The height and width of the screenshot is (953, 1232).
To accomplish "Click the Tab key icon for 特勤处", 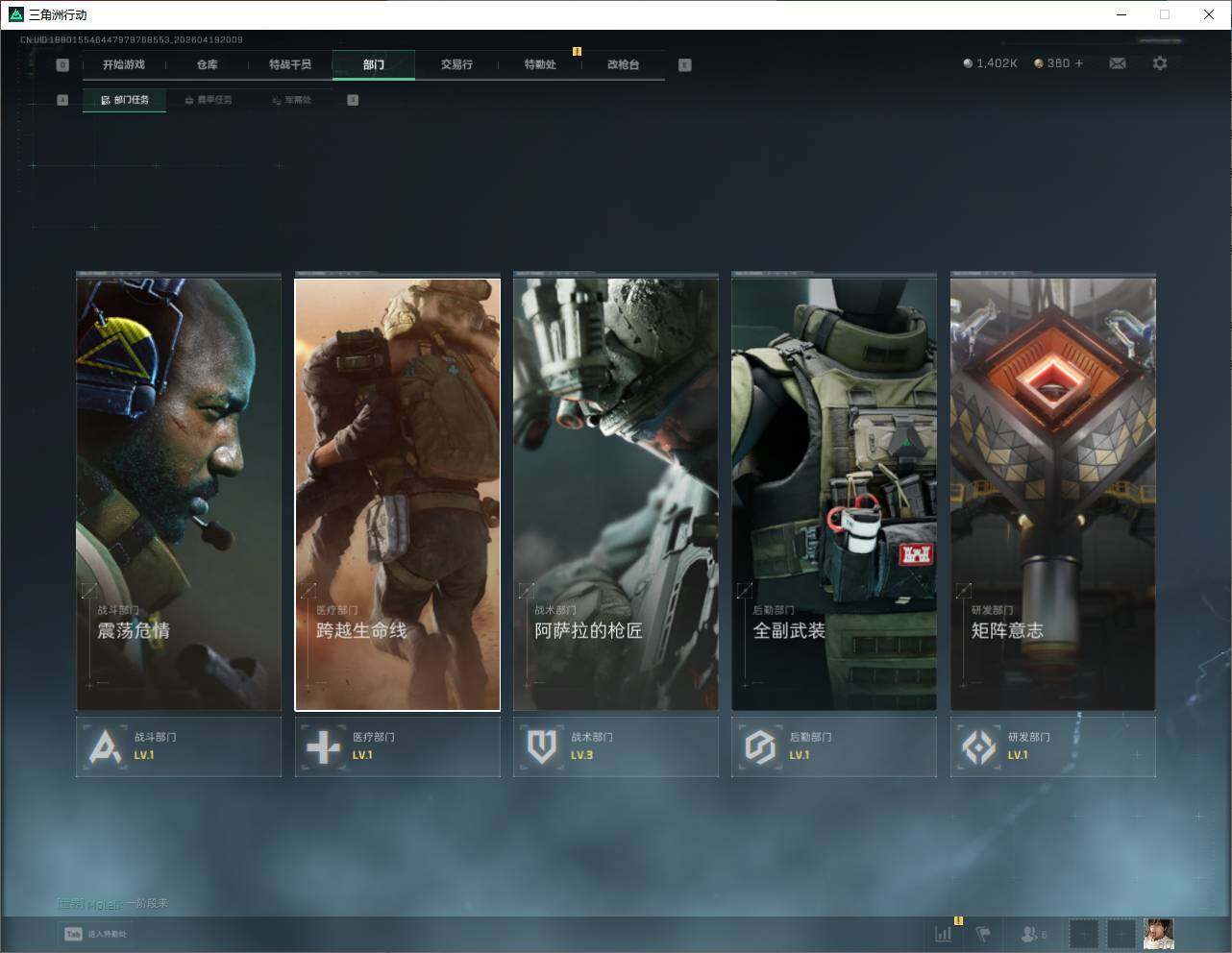I will tap(73, 934).
